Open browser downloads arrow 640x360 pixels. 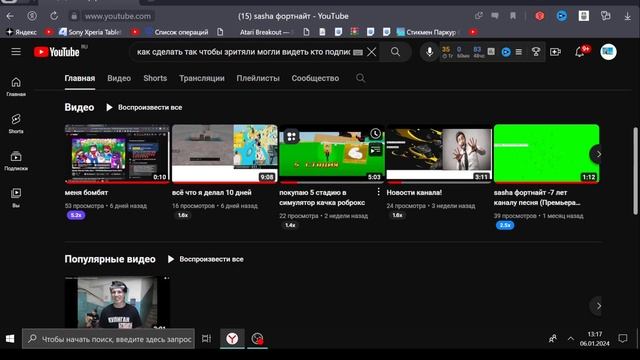(x=627, y=16)
